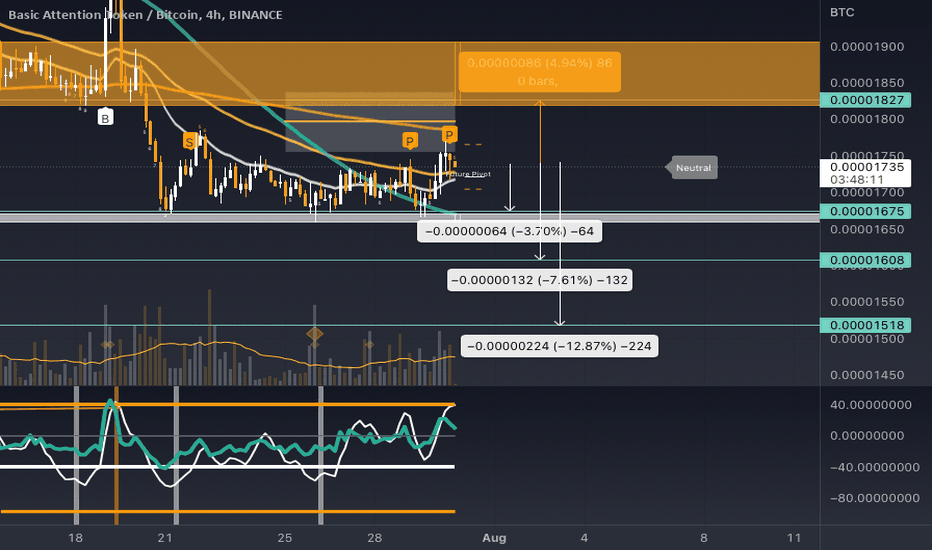
Task: Click the 25 date on time axis
Action: tap(285, 538)
